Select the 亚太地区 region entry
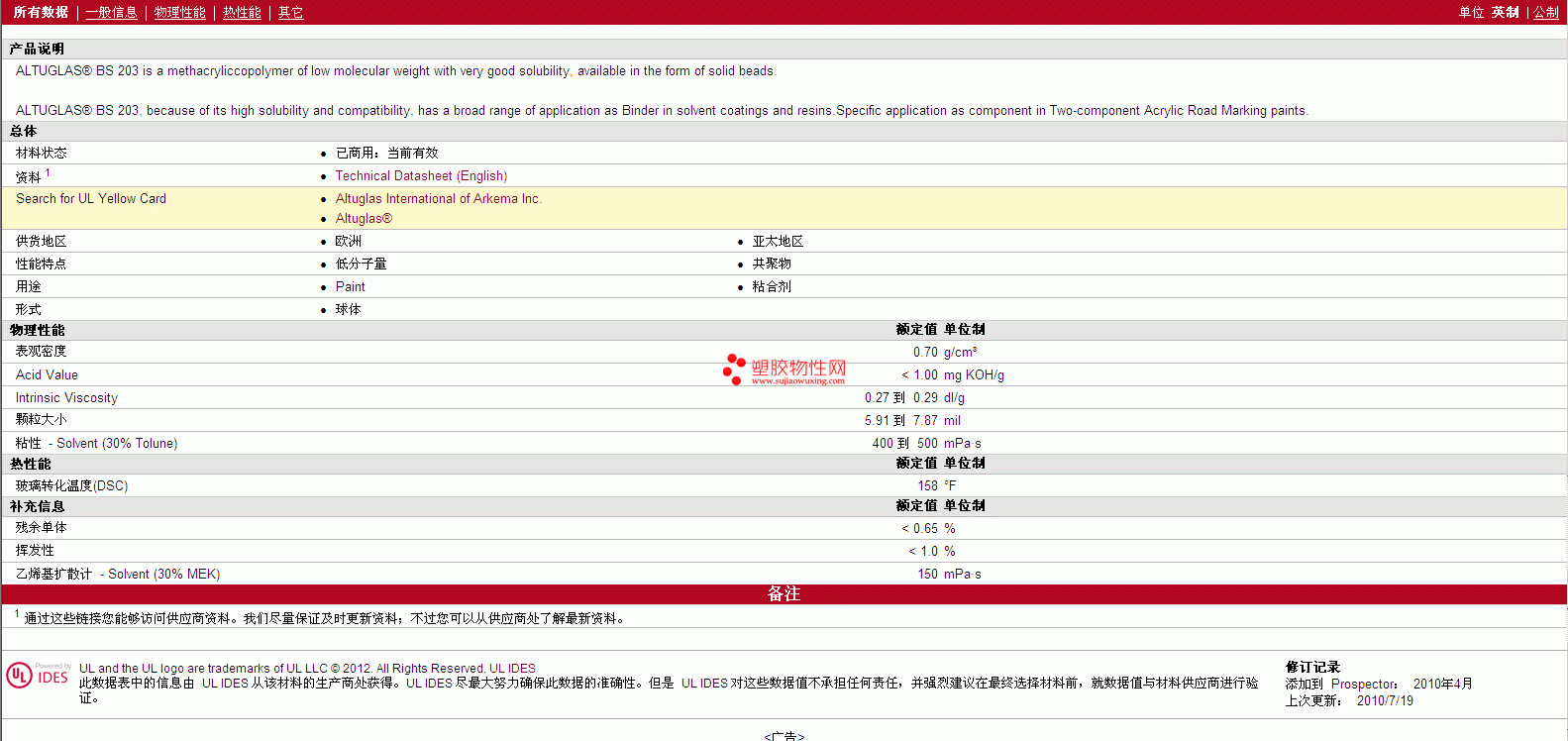1568x741 pixels. tap(778, 241)
